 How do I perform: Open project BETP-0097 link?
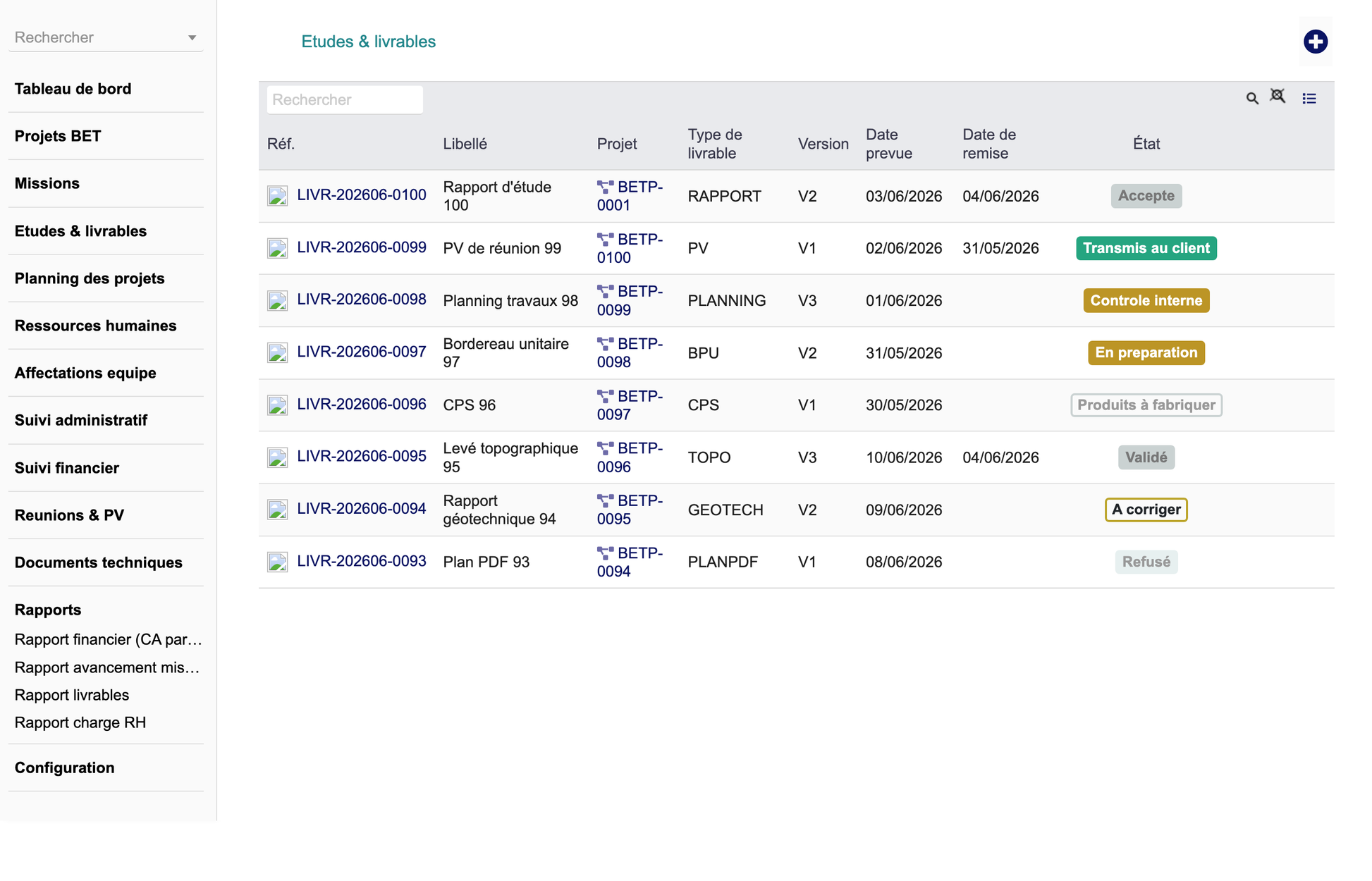pyautogui.click(x=630, y=405)
